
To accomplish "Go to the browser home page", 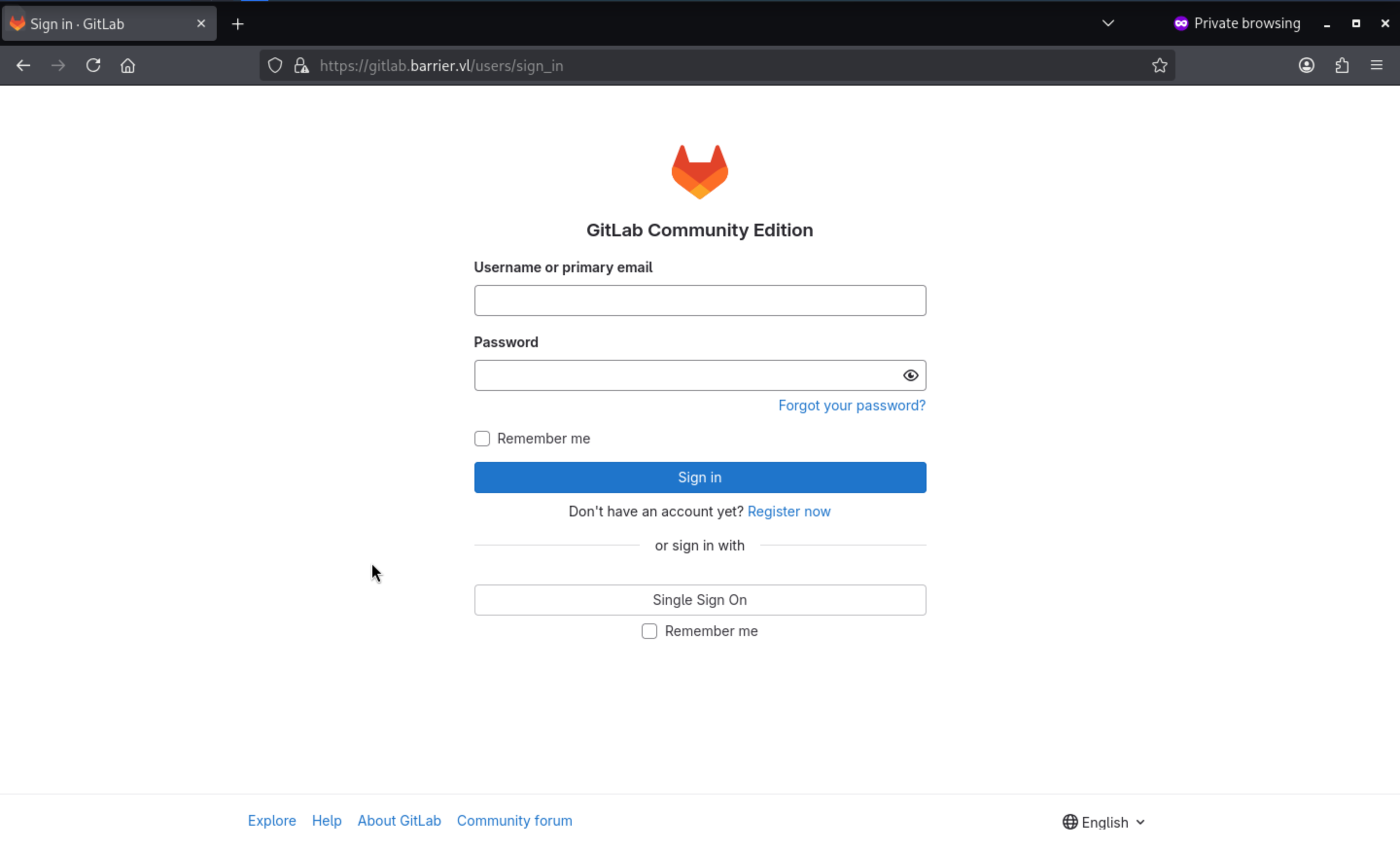I will (128, 65).
